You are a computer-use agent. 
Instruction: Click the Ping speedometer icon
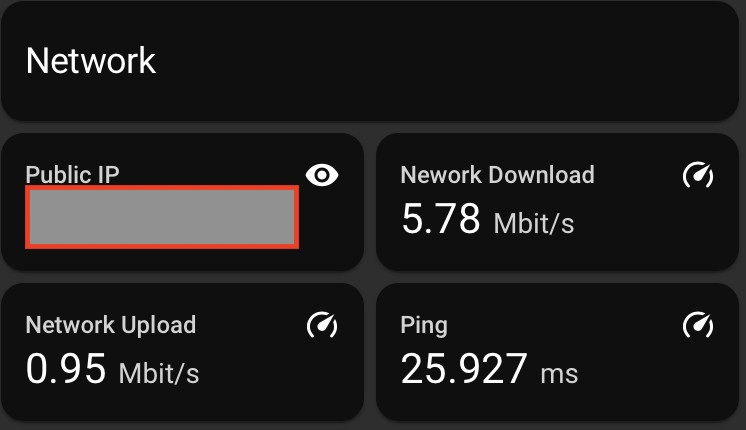pos(698,325)
